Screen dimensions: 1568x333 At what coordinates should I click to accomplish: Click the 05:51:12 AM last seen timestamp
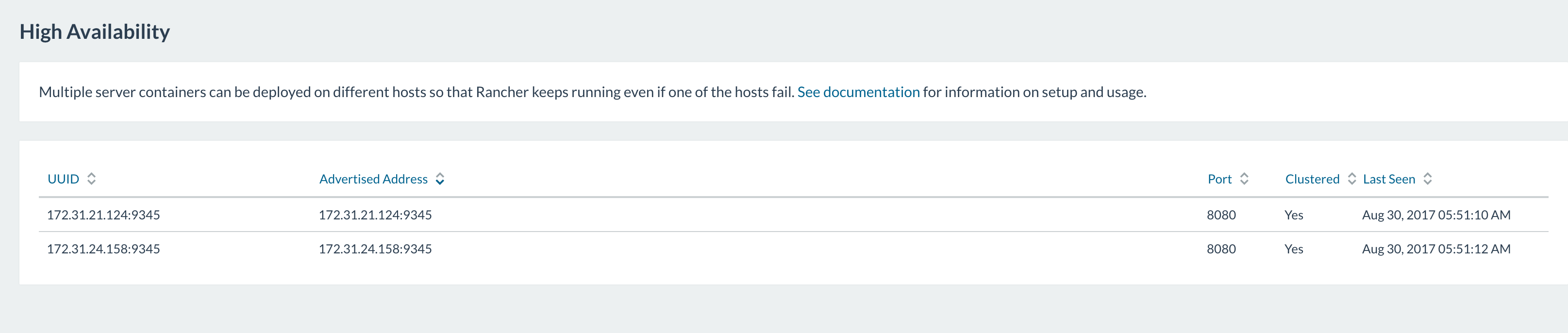click(x=1436, y=249)
